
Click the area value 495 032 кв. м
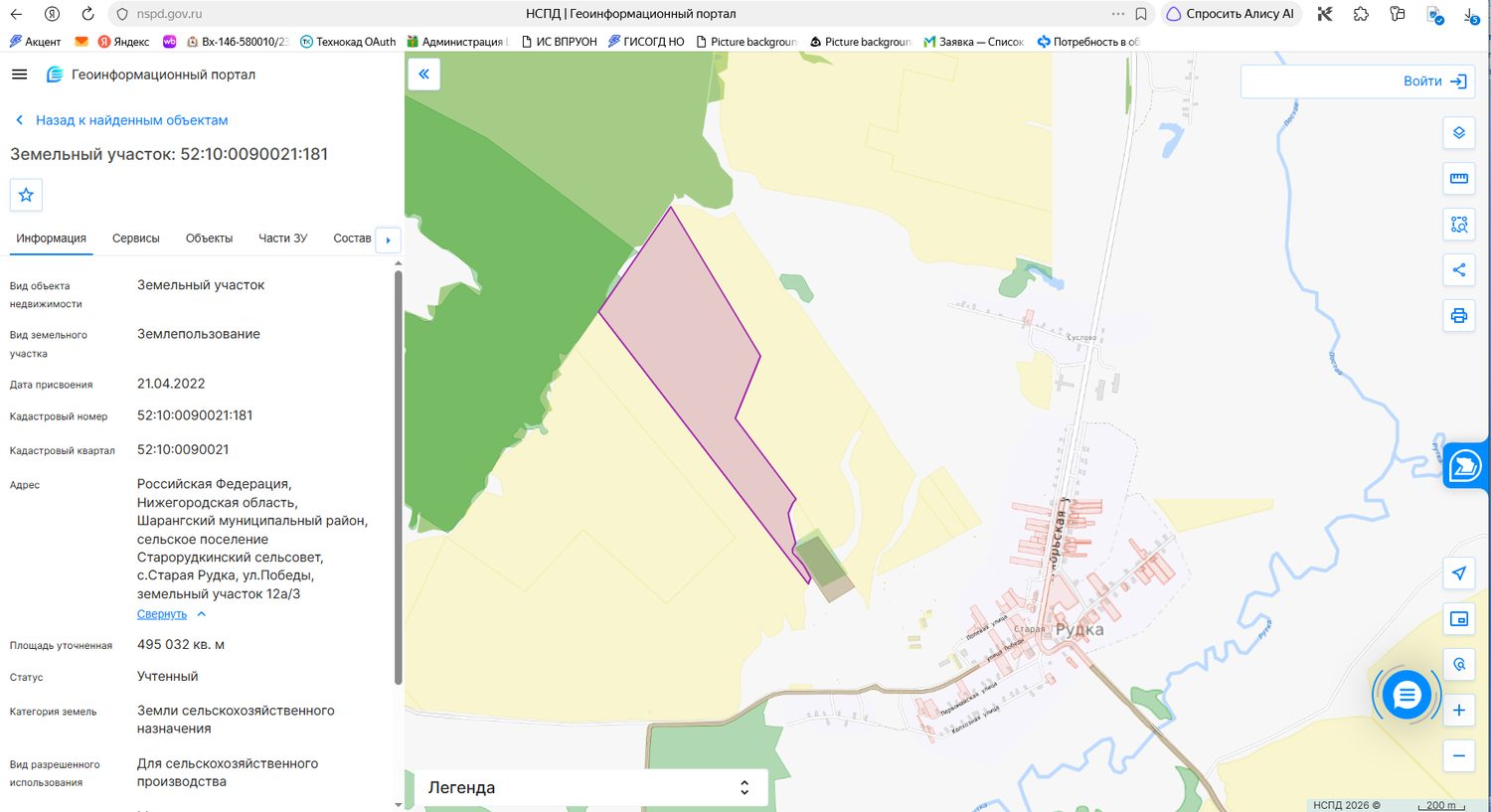coord(181,645)
